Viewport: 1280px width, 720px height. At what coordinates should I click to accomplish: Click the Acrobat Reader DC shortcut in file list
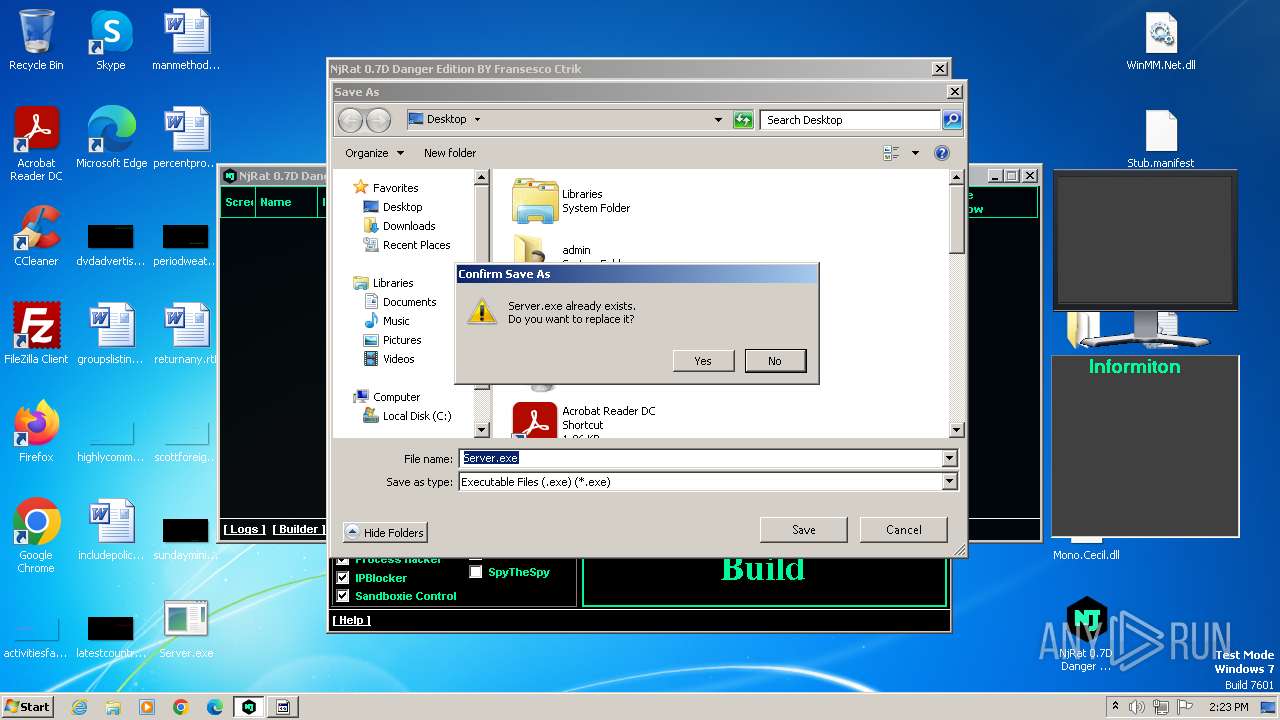[x=585, y=420]
